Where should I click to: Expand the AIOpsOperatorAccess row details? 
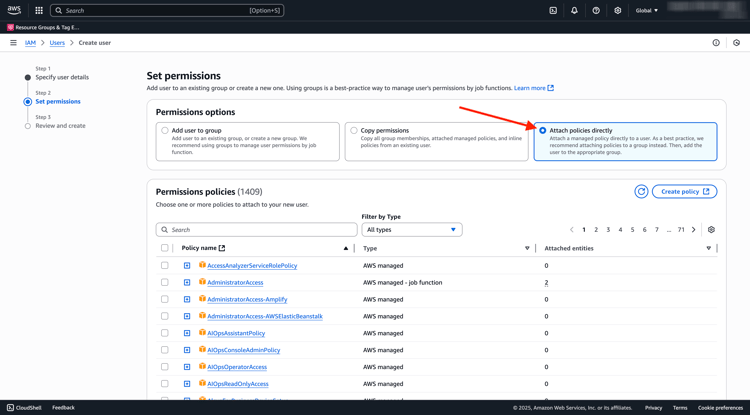[x=187, y=367]
